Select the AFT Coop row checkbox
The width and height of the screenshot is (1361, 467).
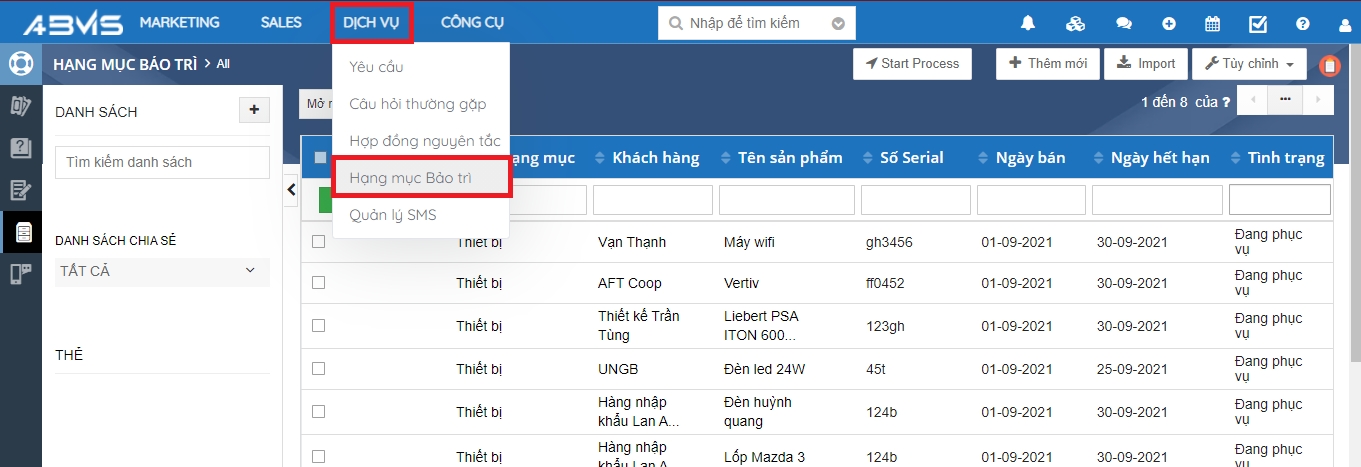(318, 283)
